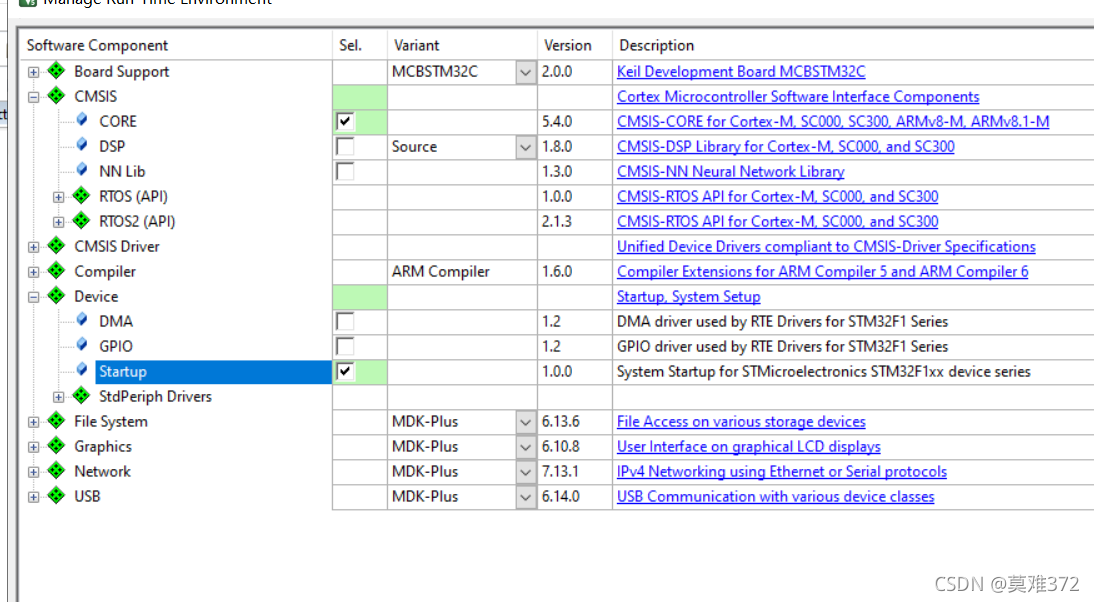Screen dimensions: 1094x602
Task: Click the RTOS2 (API) green diamond icon
Action: point(82,220)
